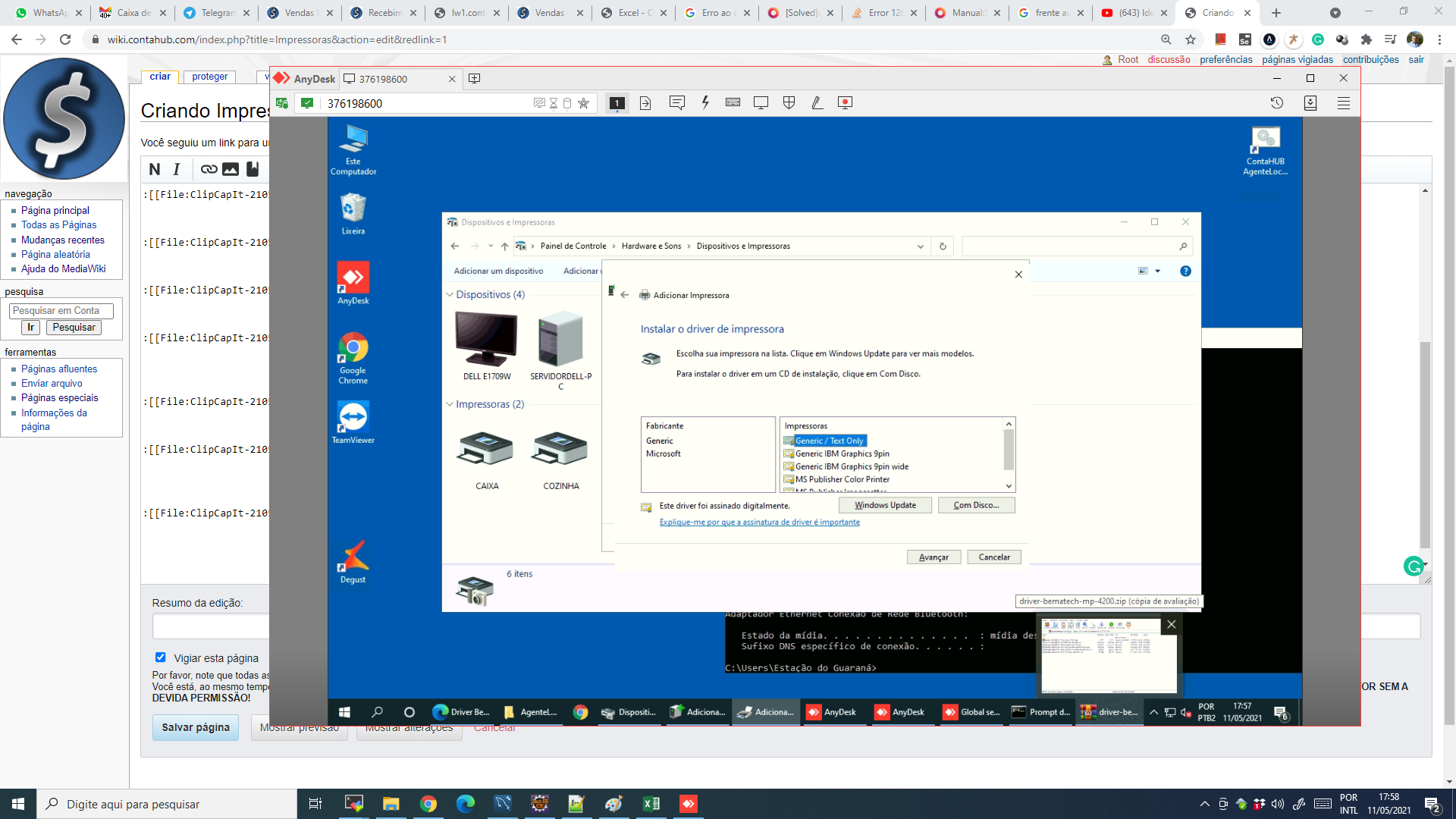This screenshot has width=1456, height=819.
Task: Open AnyDesk permissions shield icon
Action: [x=789, y=102]
